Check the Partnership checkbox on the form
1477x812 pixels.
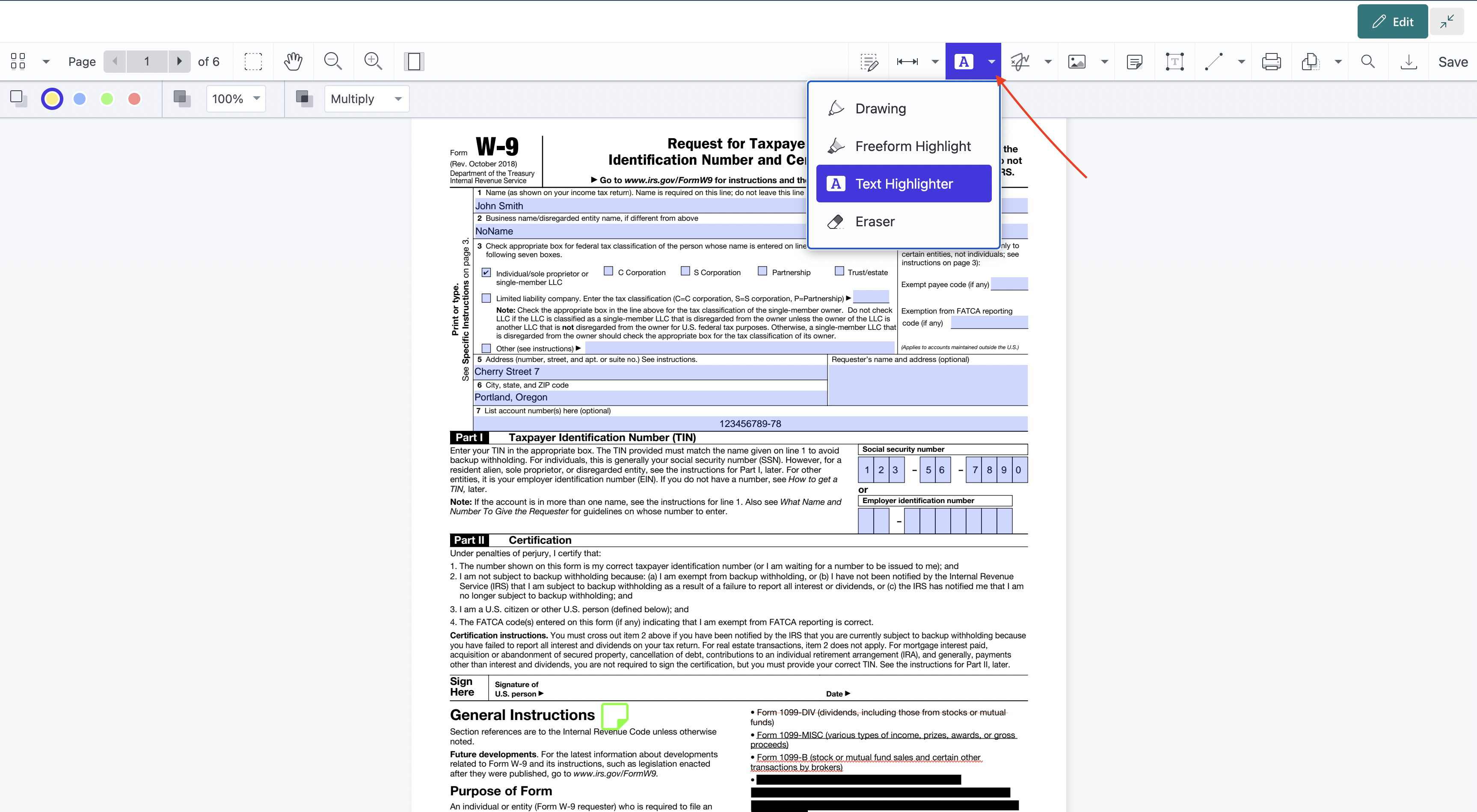[763, 271]
